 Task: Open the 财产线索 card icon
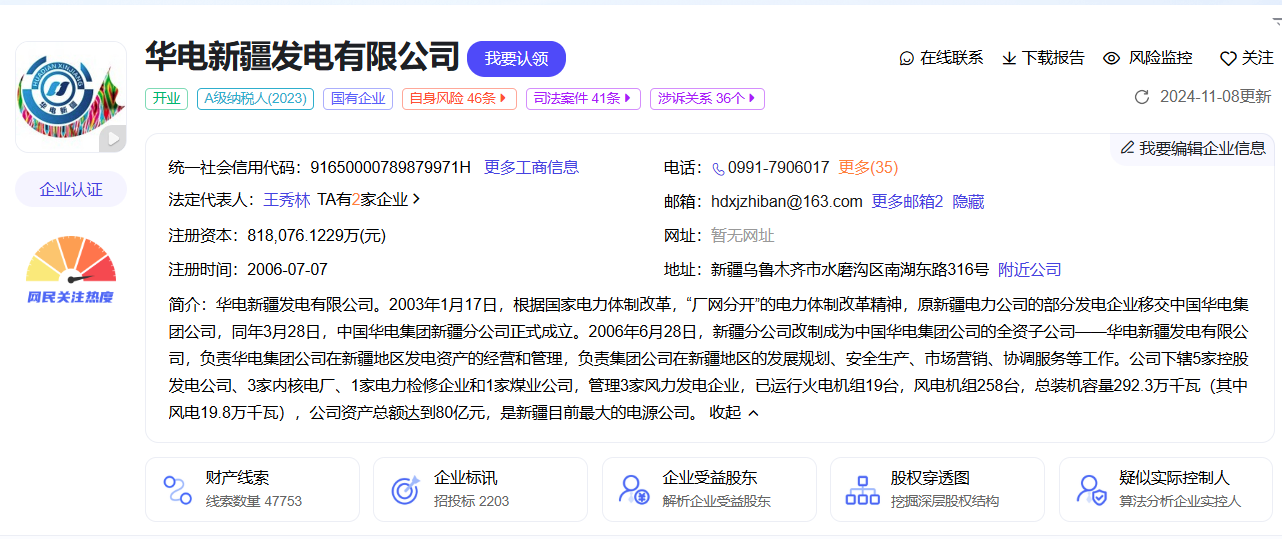coord(177,490)
